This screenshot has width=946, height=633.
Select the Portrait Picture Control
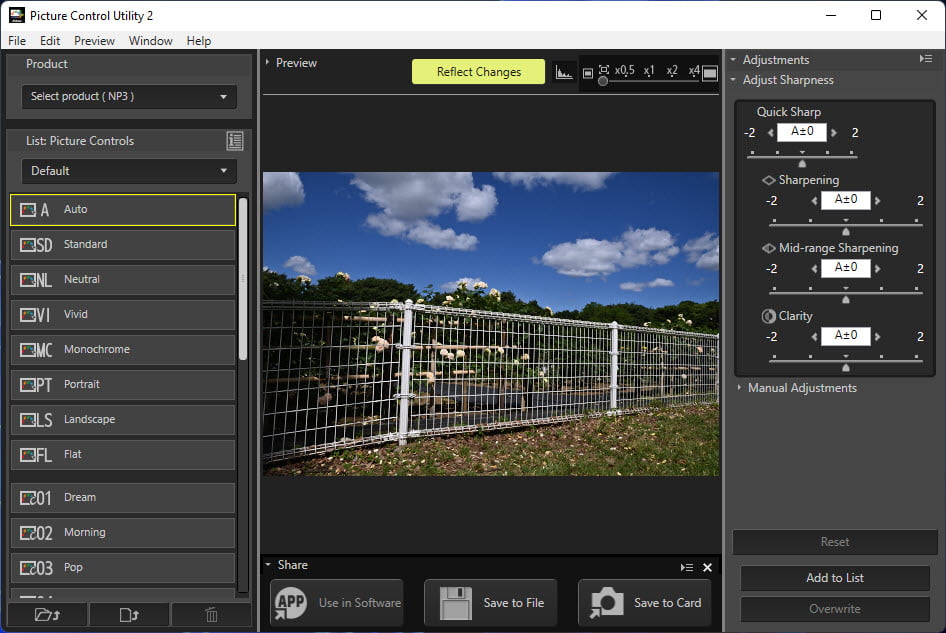click(x=123, y=384)
